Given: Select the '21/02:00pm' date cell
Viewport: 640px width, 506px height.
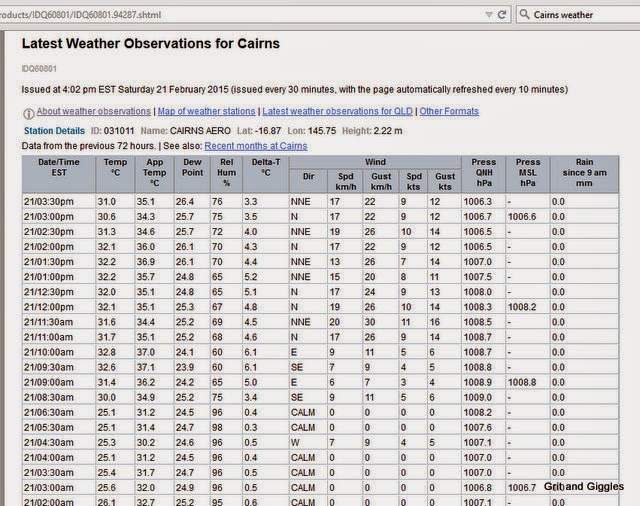Looking at the screenshot, I should [59, 247].
